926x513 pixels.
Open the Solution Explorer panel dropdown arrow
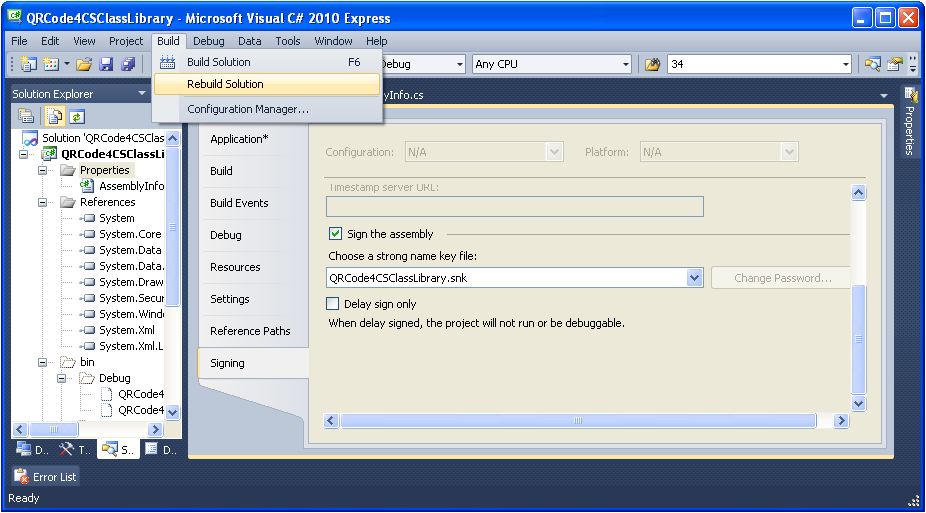click(142, 93)
